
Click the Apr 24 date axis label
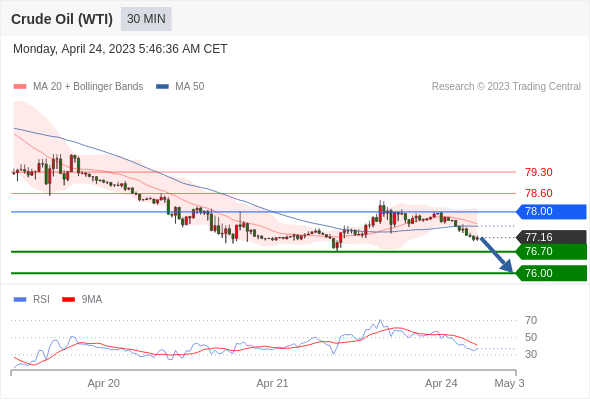441,383
